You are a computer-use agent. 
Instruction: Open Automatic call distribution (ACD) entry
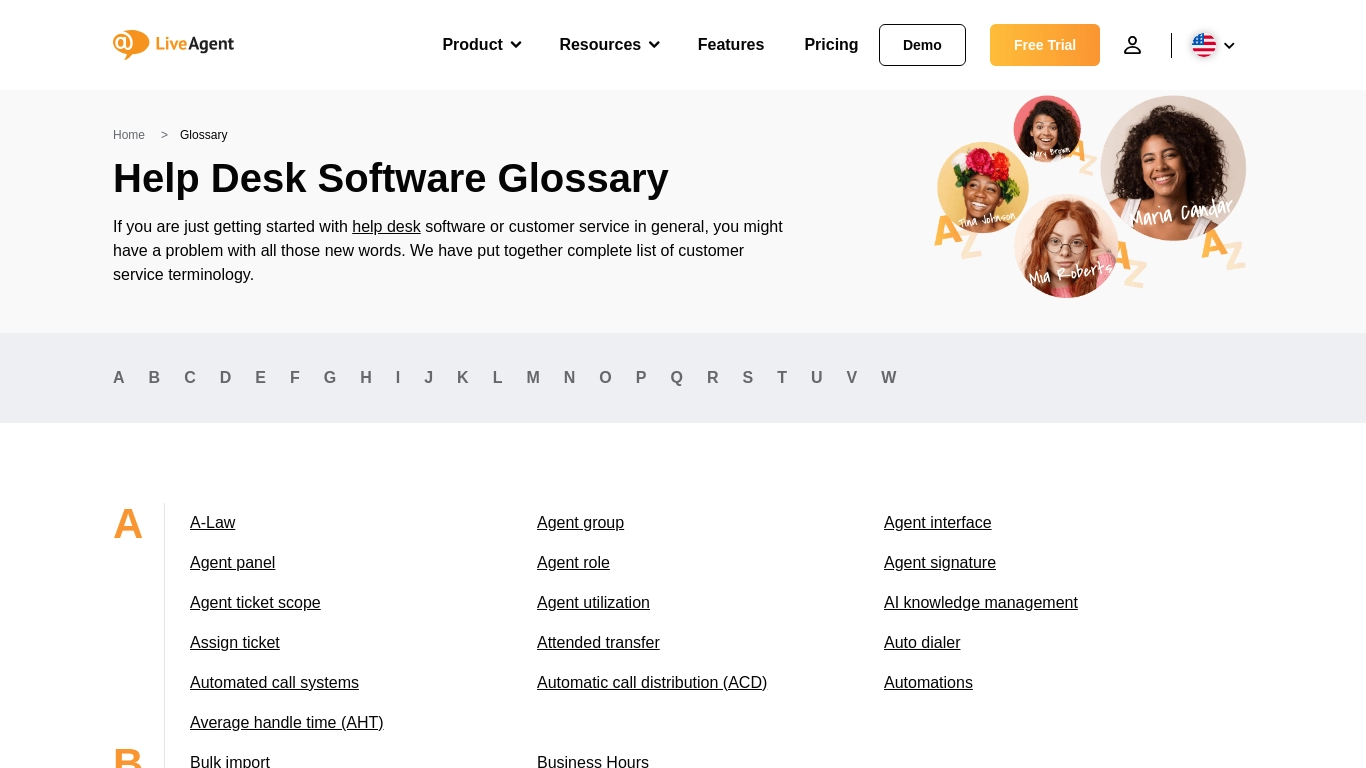click(651, 683)
